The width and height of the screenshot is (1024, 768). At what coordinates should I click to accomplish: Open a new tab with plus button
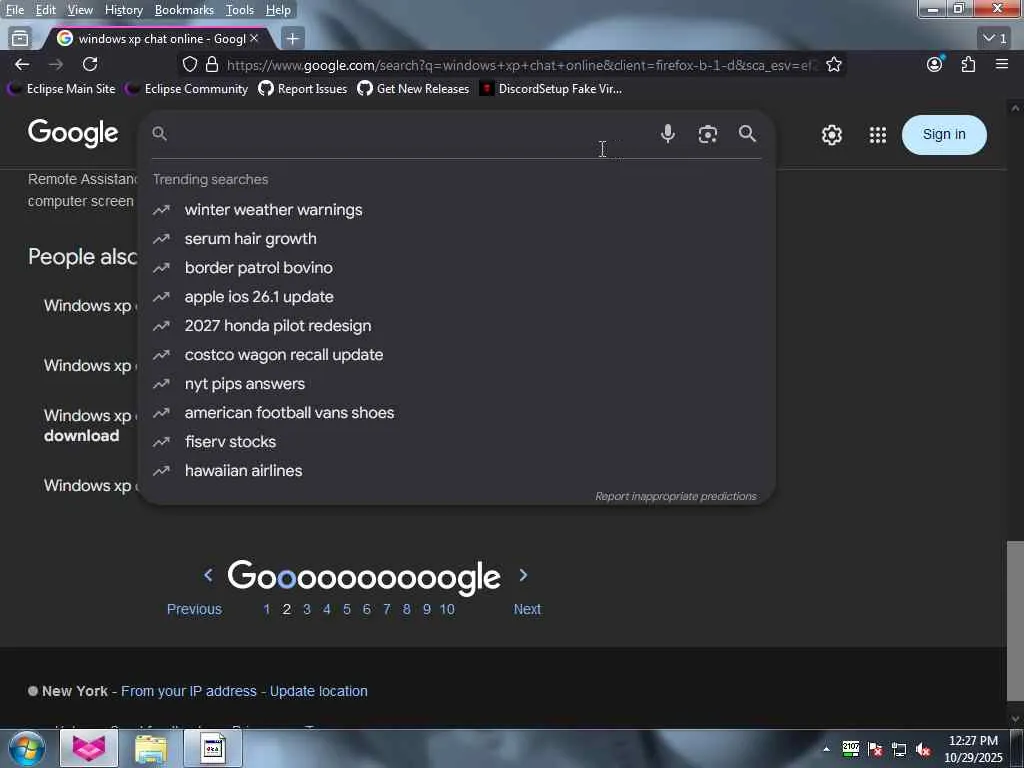(x=293, y=39)
